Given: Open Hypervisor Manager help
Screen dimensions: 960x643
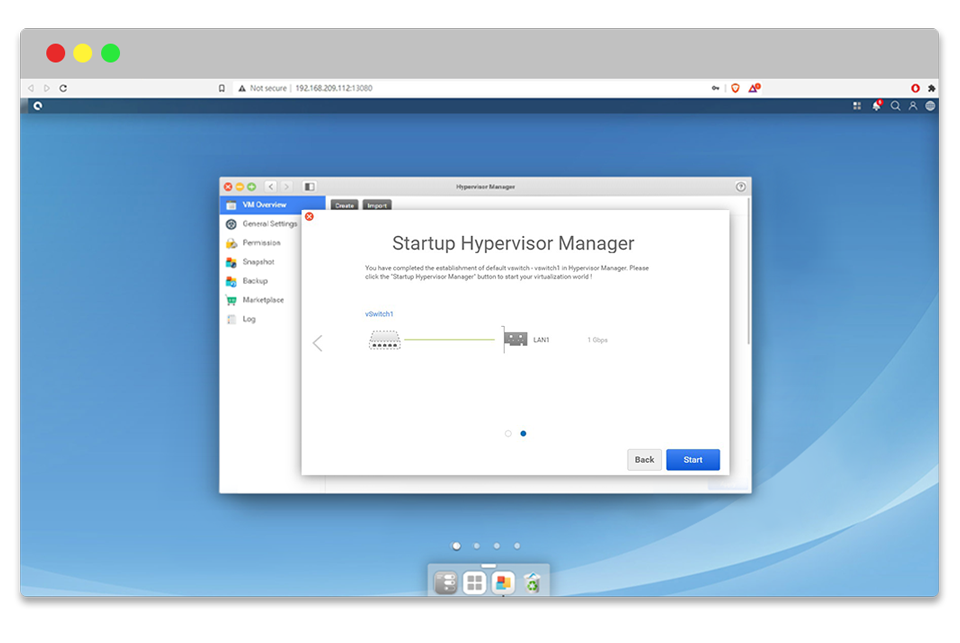Looking at the screenshot, I should tap(740, 187).
